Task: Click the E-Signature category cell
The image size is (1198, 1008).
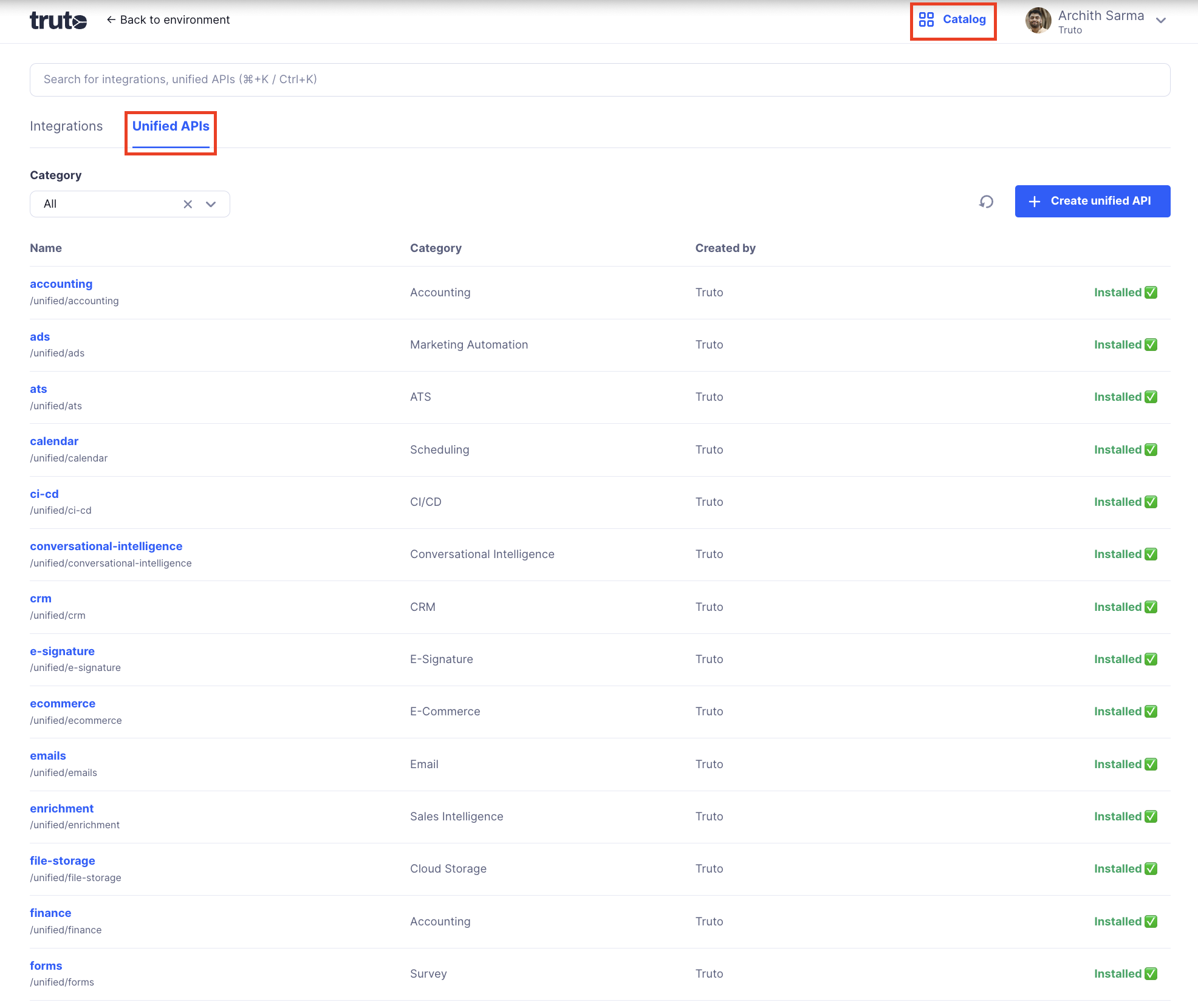Action: (442, 659)
